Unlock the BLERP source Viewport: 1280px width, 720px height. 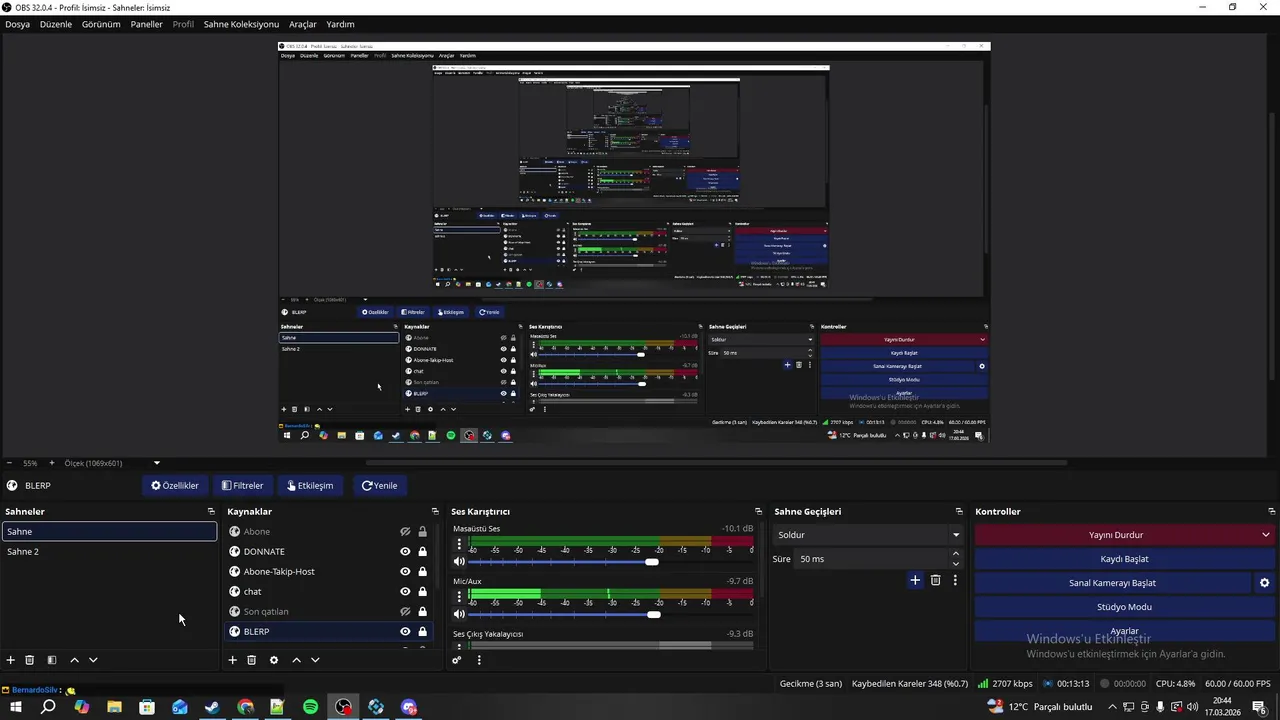pos(423,632)
